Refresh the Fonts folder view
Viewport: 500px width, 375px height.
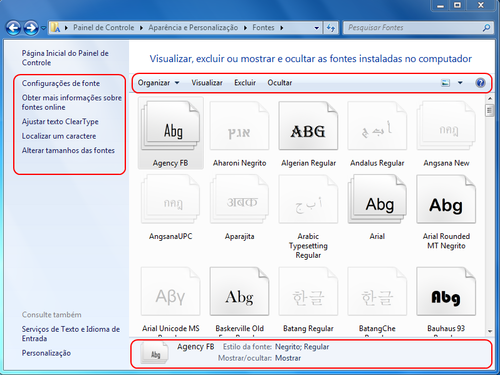pyautogui.click(x=331, y=28)
